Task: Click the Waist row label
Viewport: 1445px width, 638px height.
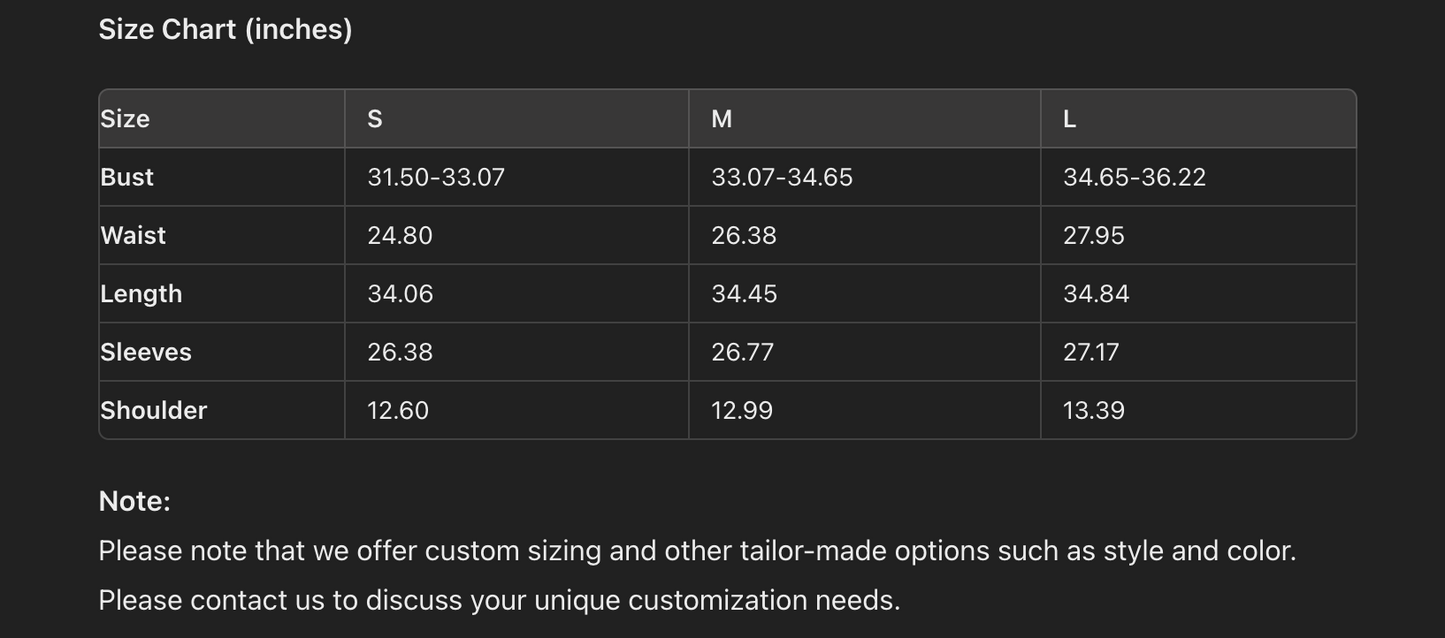Action: tap(133, 235)
